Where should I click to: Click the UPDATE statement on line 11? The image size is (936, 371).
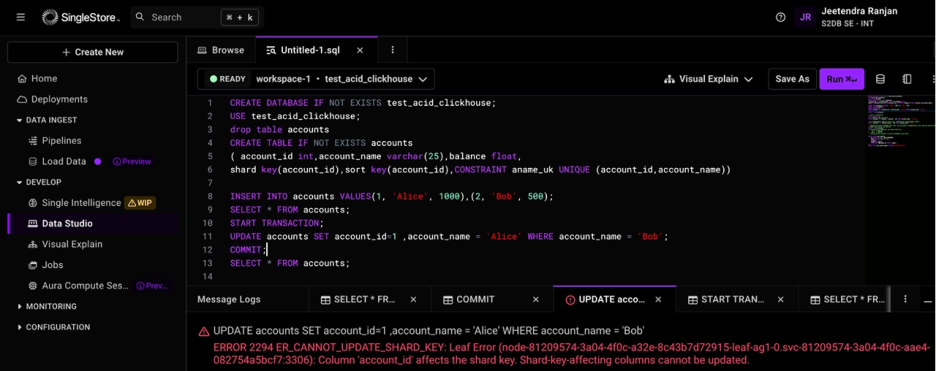pos(448,237)
